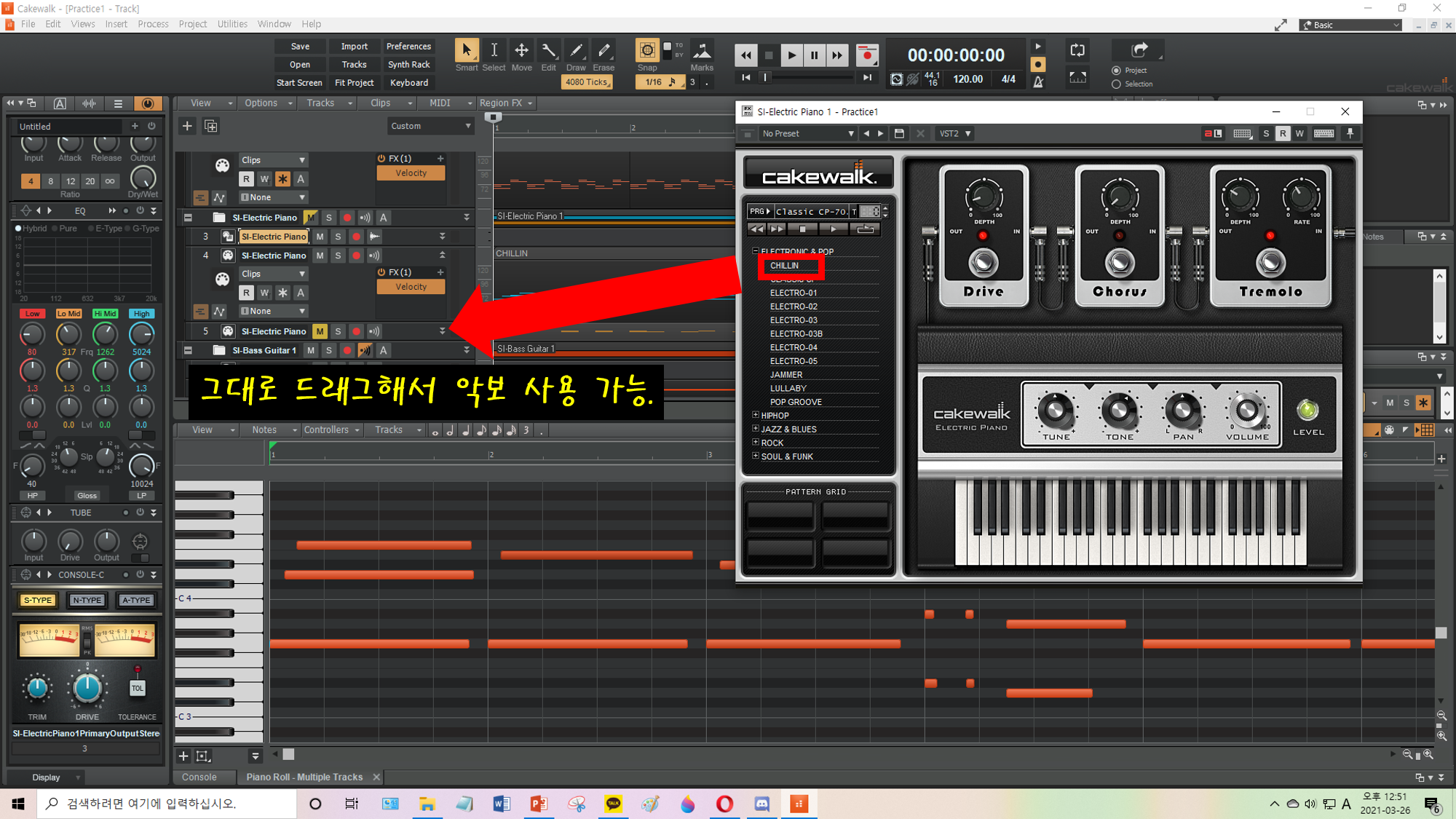This screenshot has height=819, width=1456.
Task: Open PowerPoint from the taskbar
Action: (x=539, y=804)
